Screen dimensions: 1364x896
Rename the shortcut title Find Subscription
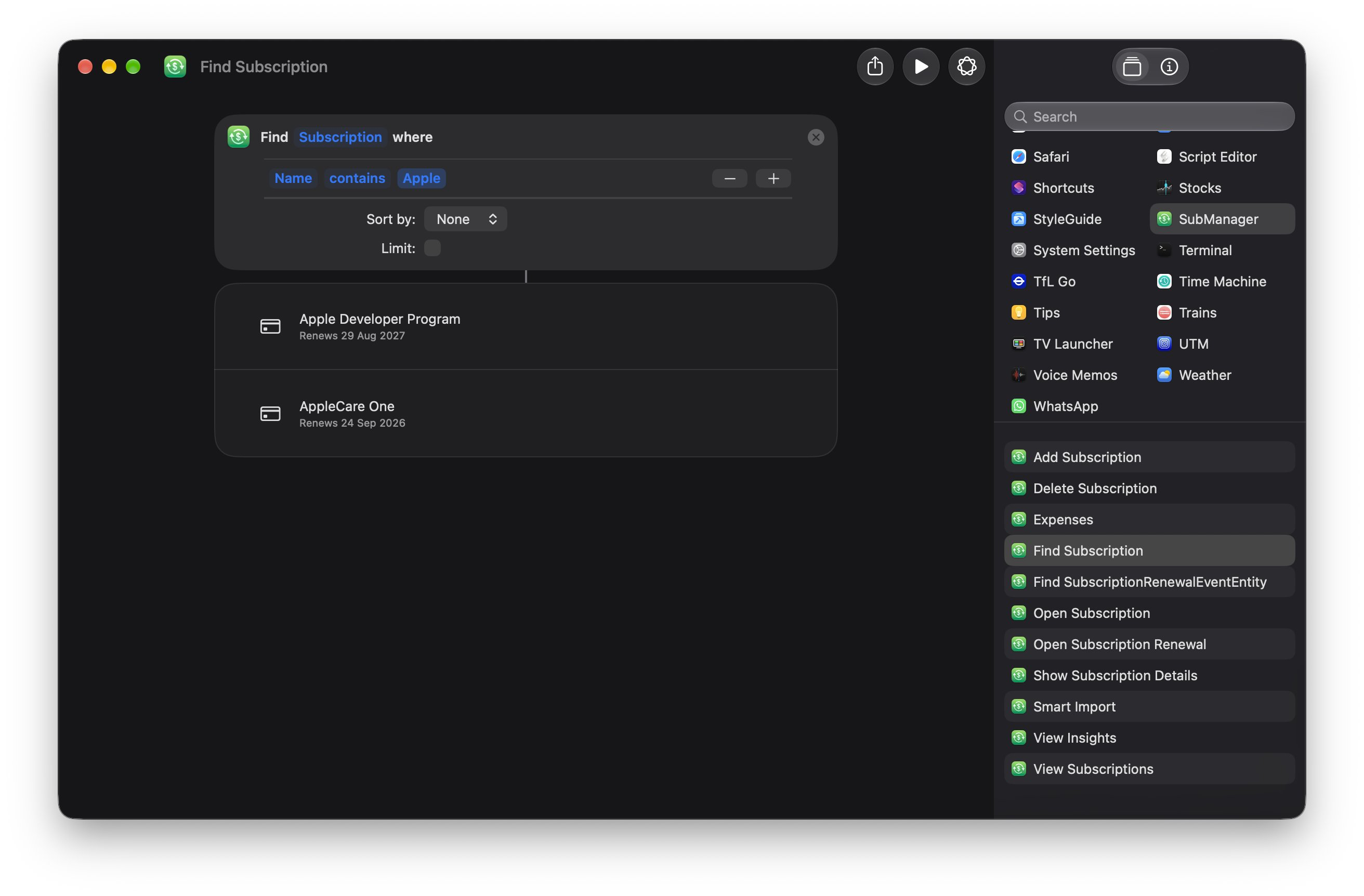click(x=264, y=67)
